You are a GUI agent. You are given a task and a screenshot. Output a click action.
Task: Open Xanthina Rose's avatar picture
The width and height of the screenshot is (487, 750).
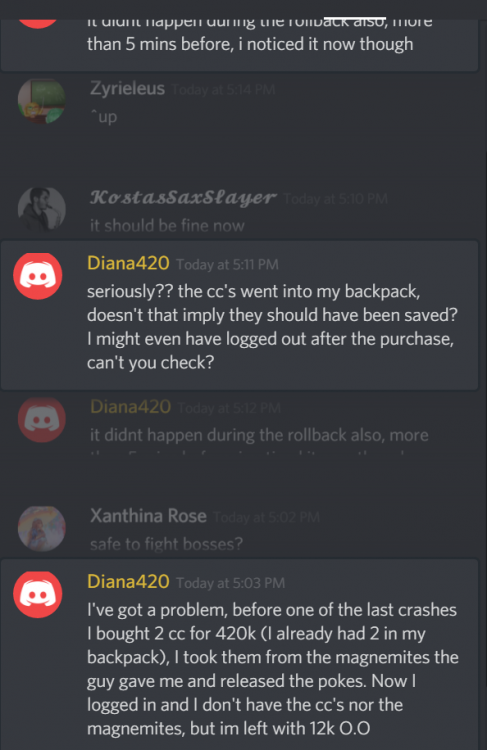coord(42,529)
